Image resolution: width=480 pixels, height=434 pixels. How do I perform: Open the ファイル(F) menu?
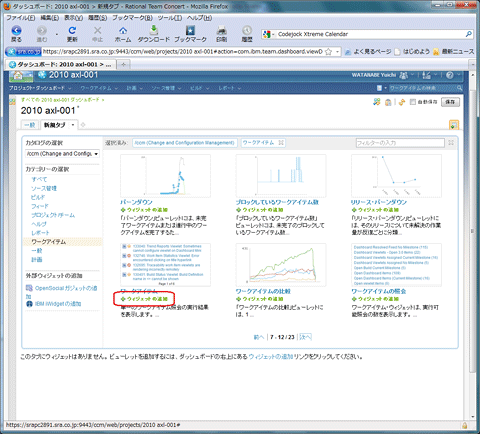[x=21, y=18]
